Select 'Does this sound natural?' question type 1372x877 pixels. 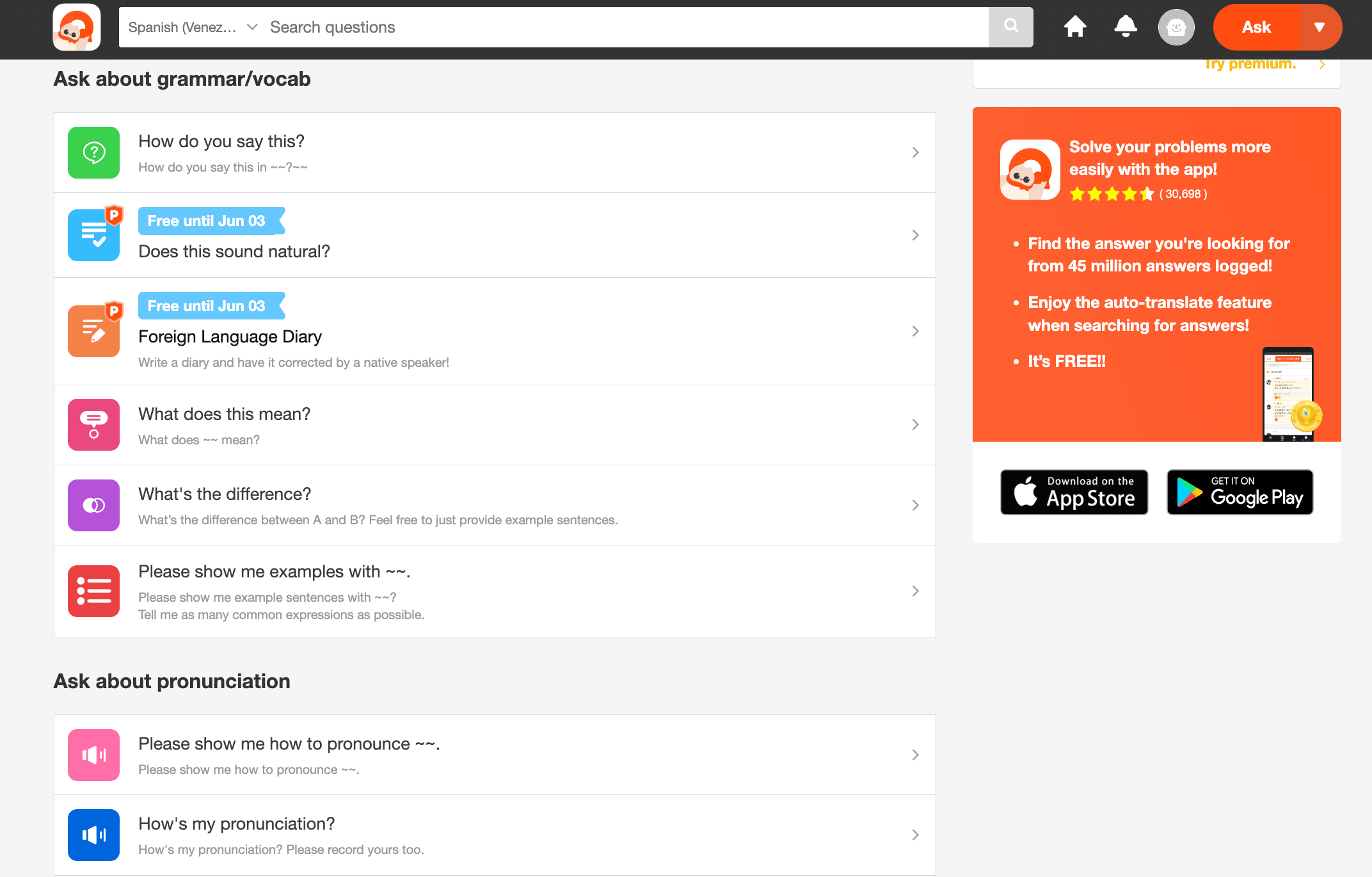234,252
